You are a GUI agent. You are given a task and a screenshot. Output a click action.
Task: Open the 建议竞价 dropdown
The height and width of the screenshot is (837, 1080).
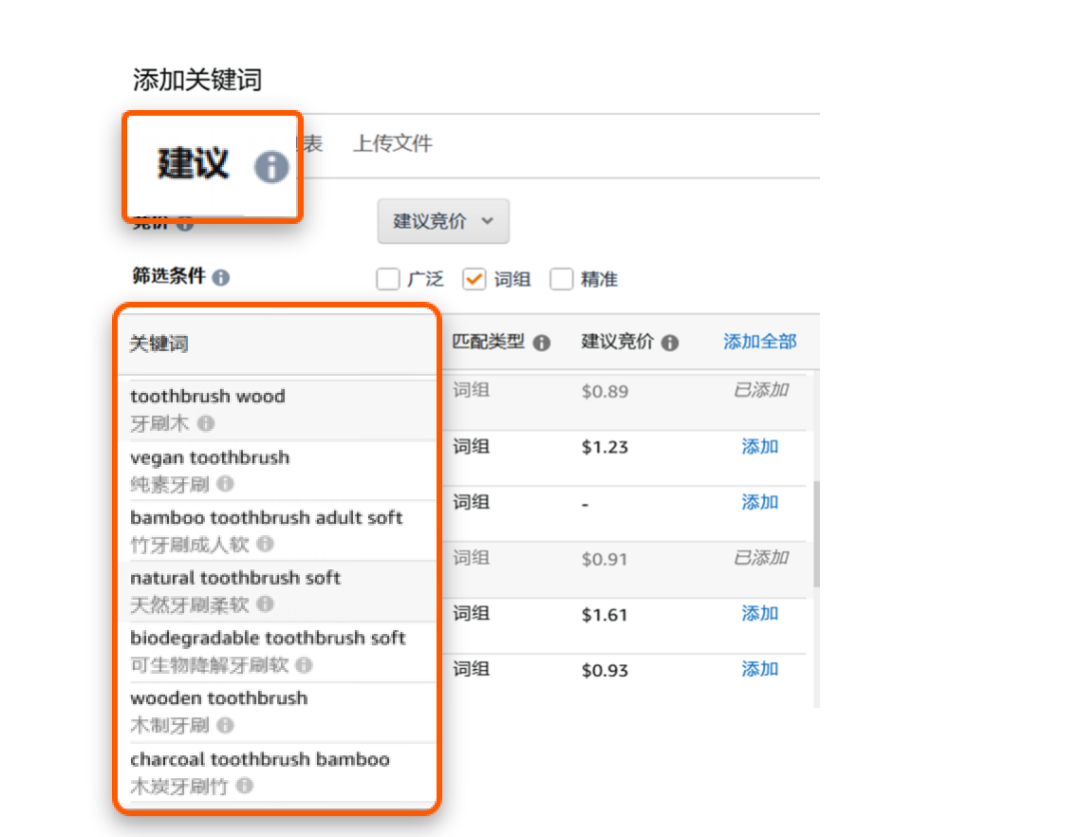443,221
